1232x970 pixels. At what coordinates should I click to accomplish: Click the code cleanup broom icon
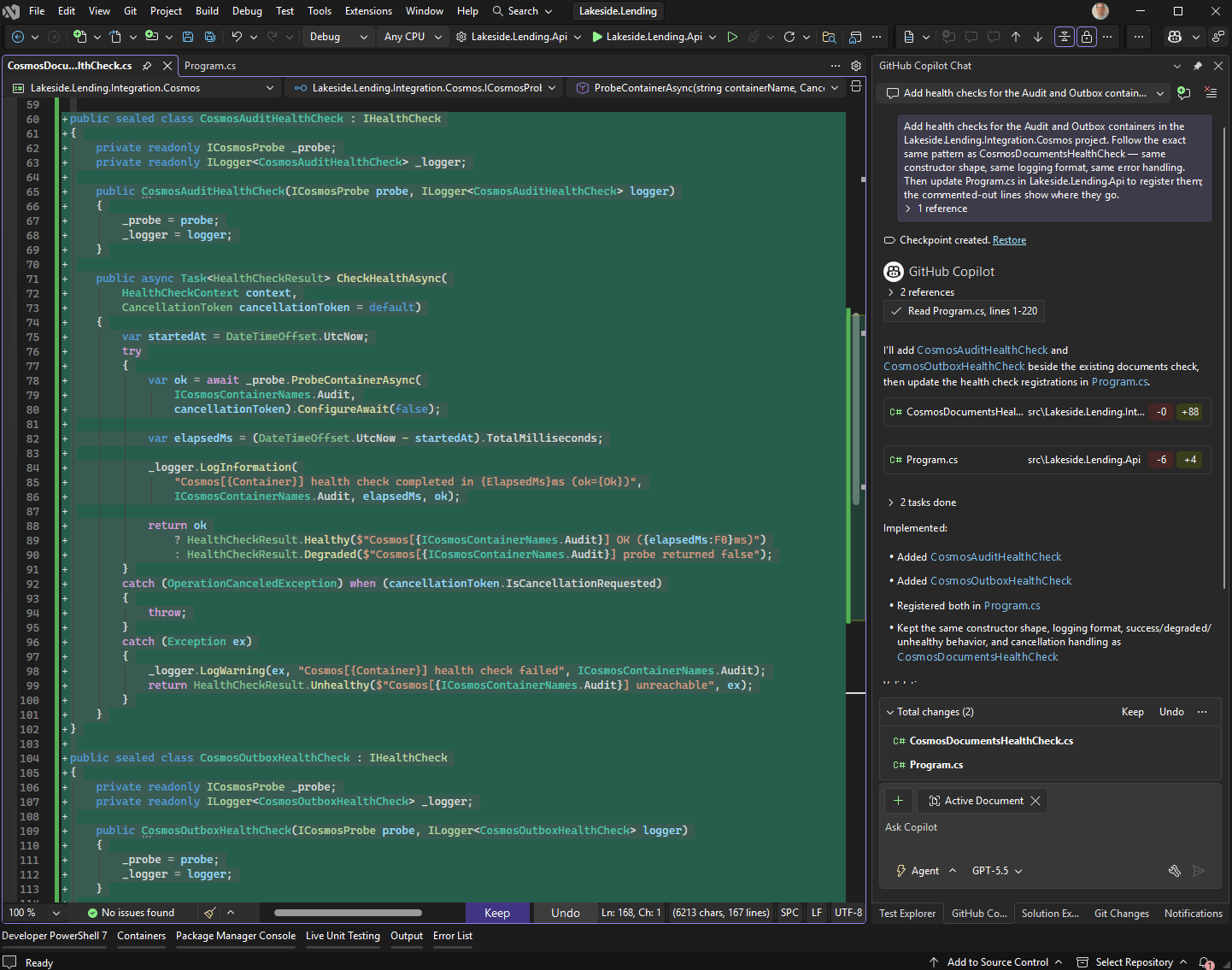[x=209, y=913]
